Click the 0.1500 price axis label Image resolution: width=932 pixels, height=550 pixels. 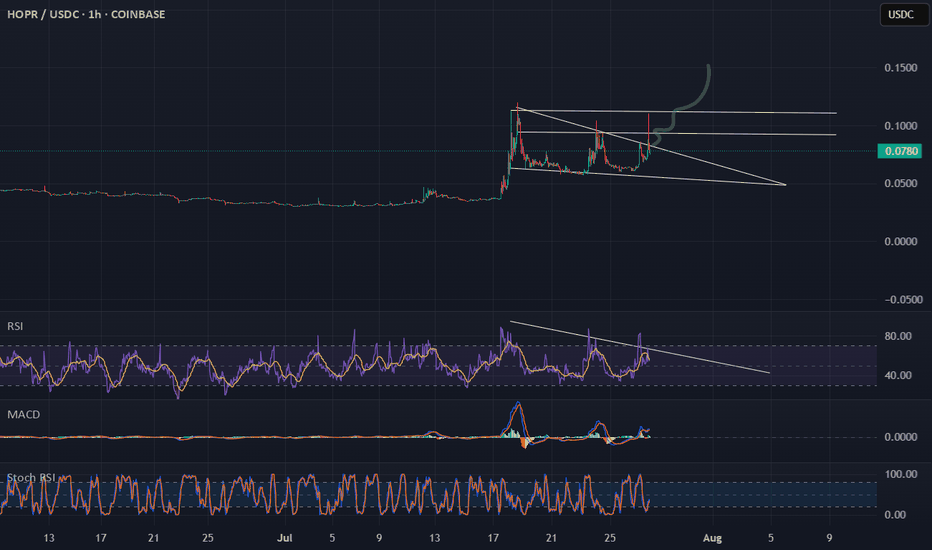click(x=900, y=68)
